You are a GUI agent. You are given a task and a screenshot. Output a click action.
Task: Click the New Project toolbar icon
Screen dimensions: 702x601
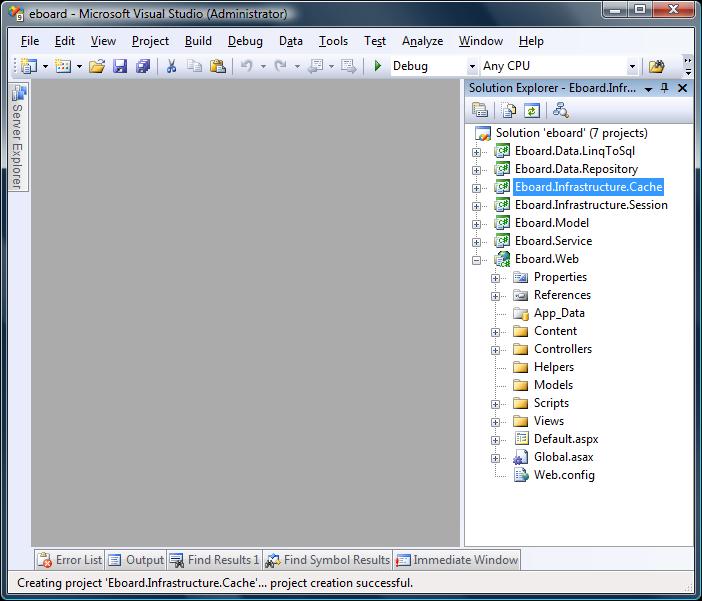[x=29, y=66]
